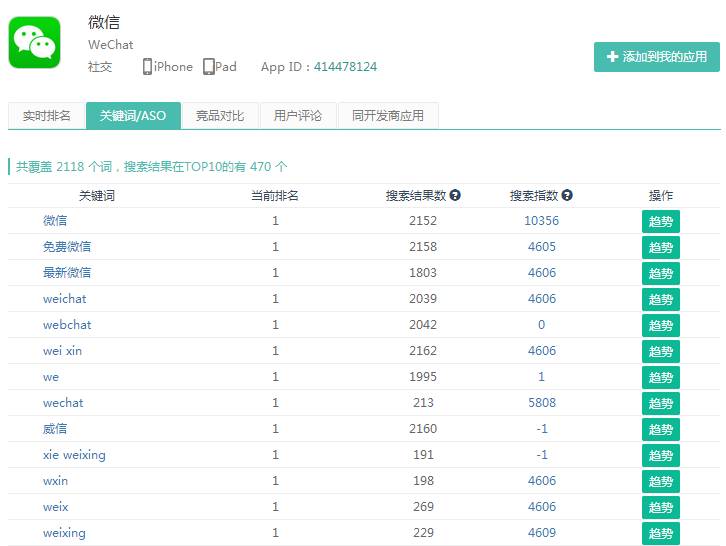Click result count 2162 in wei xin row
Image resolution: width=726 pixels, height=546 pixels.
point(423,351)
